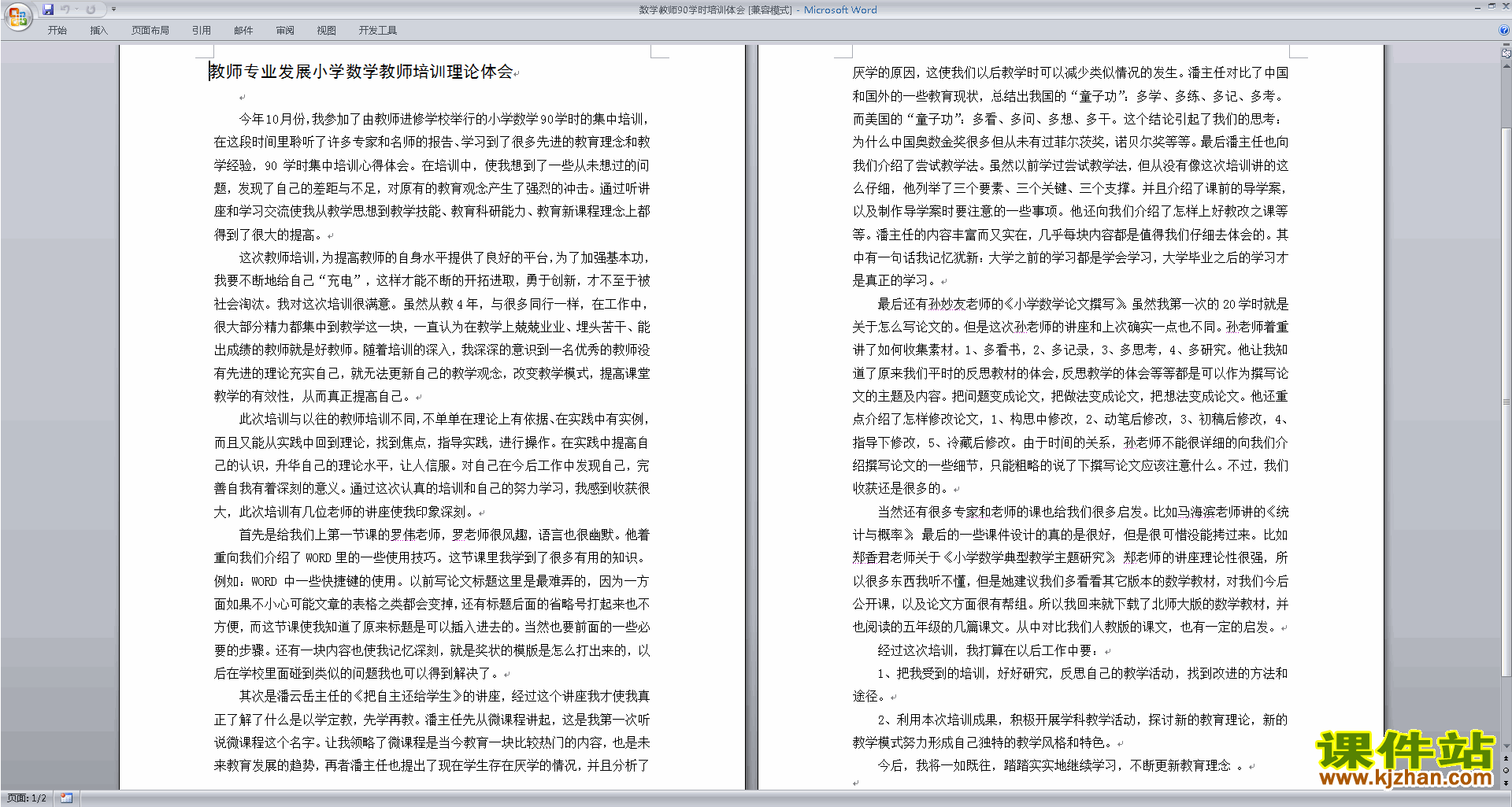Click the paragraph starting 这次教师培训
This screenshot has height=807, width=1512.
tap(432, 327)
